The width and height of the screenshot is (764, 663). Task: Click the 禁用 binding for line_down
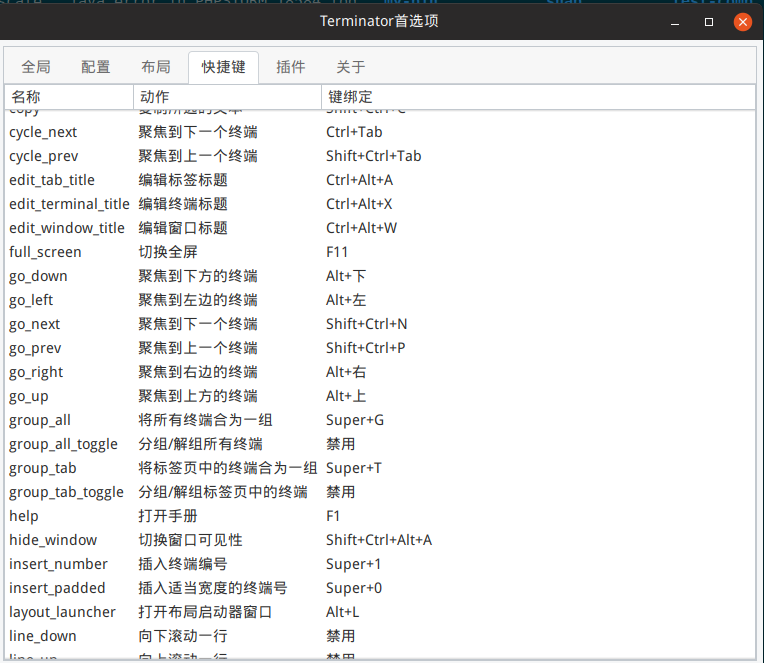(x=341, y=636)
